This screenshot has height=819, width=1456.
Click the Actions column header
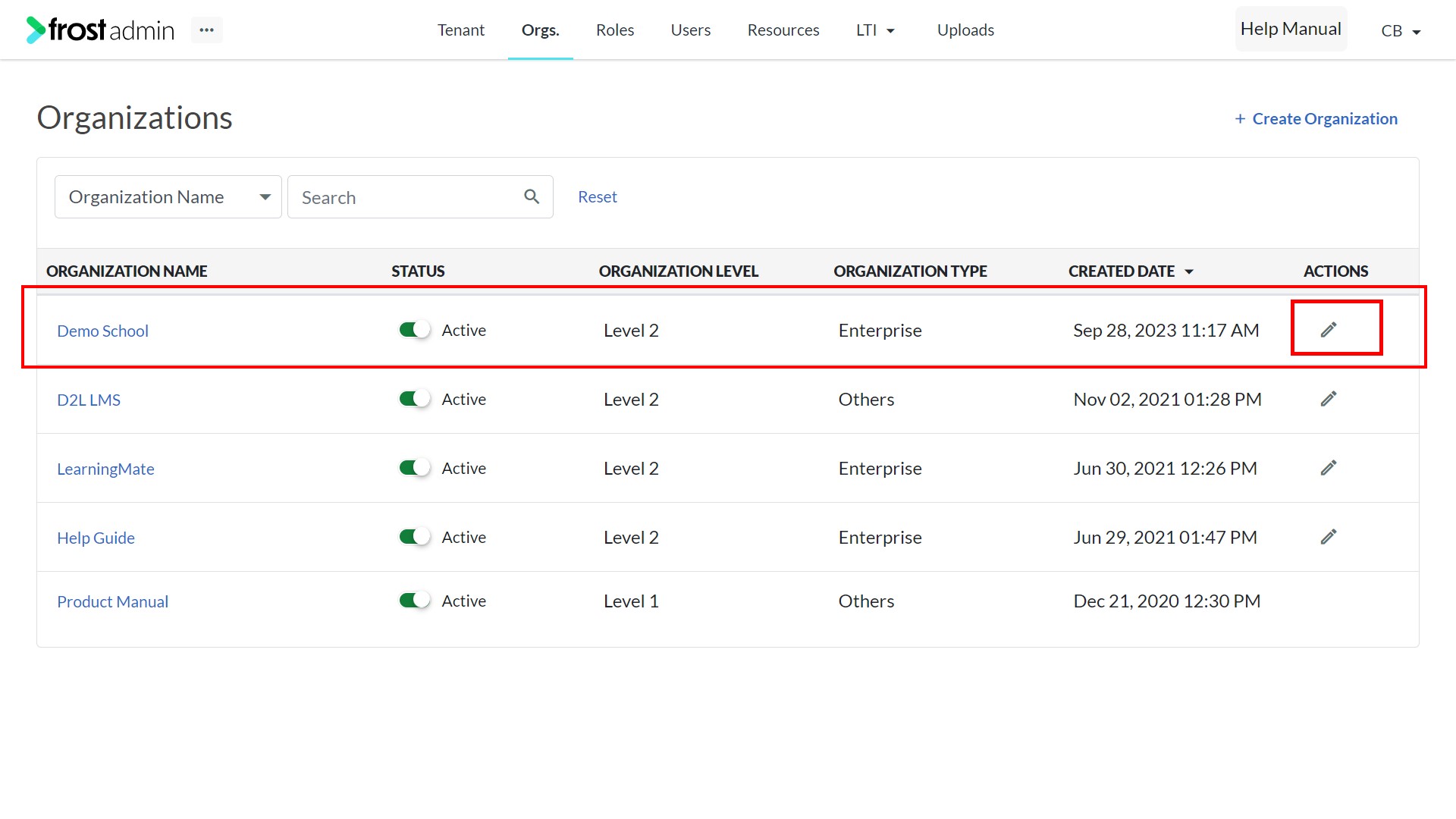(x=1335, y=271)
